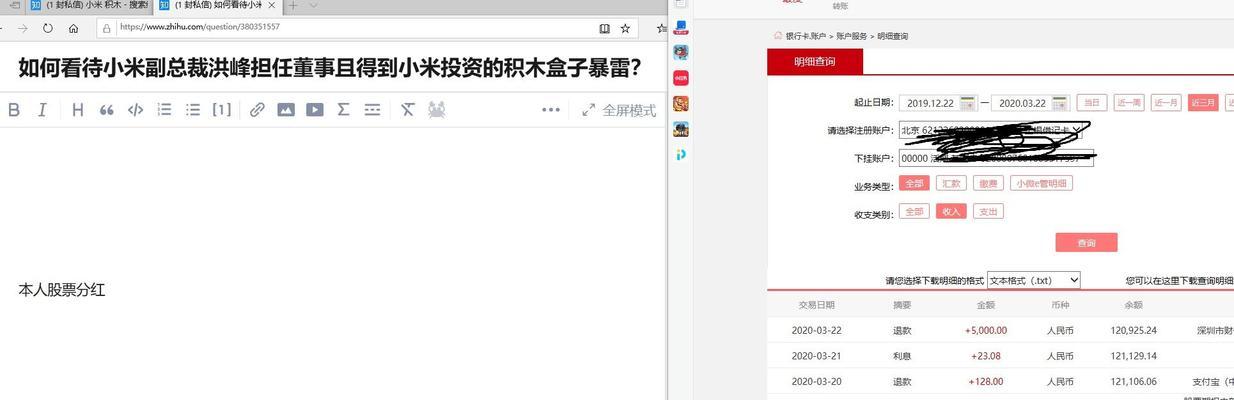Image resolution: width=1234 pixels, height=400 pixels.
Task: Click the breadcrumb home icon in bank page
Action: coord(777,36)
